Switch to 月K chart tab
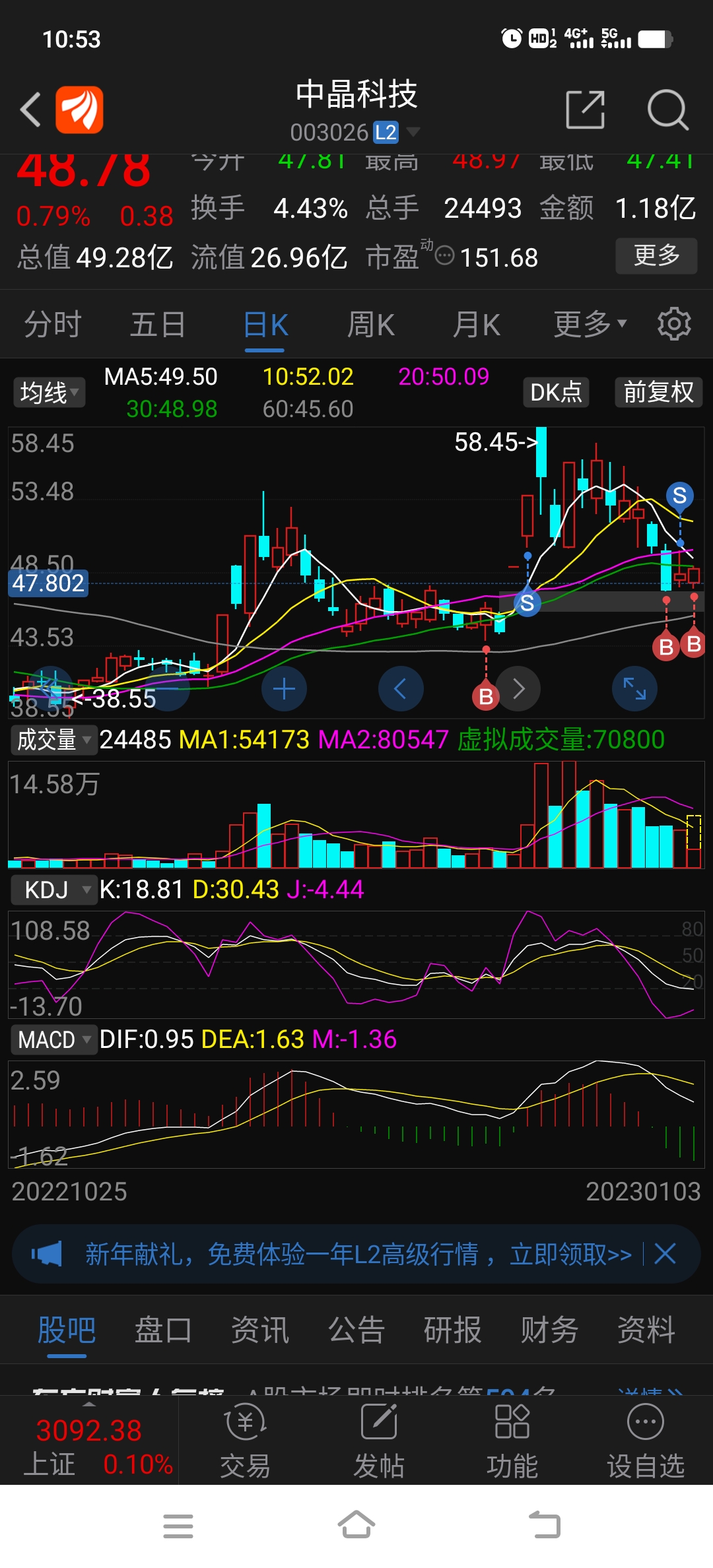This screenshot has height=1568, width=713. pos(477,324)
